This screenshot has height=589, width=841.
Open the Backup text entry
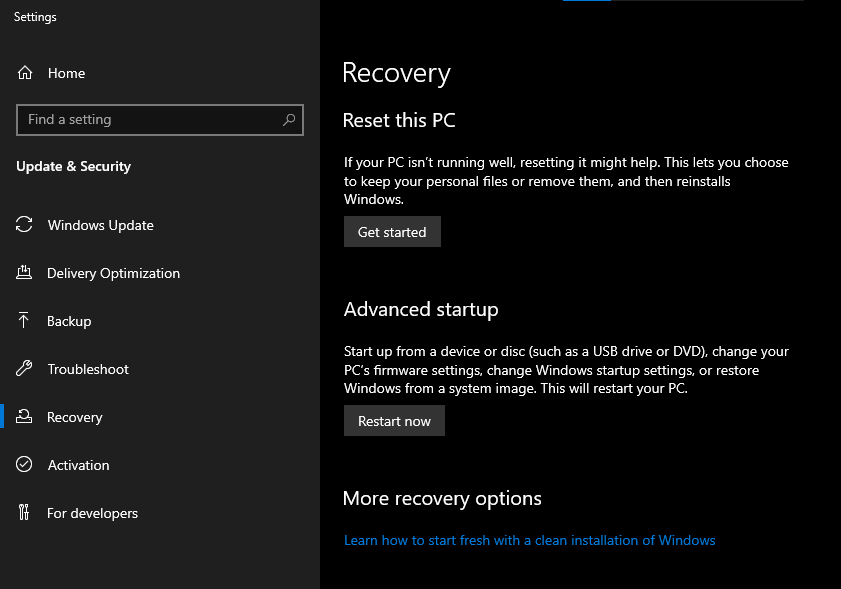click(69, 321)
